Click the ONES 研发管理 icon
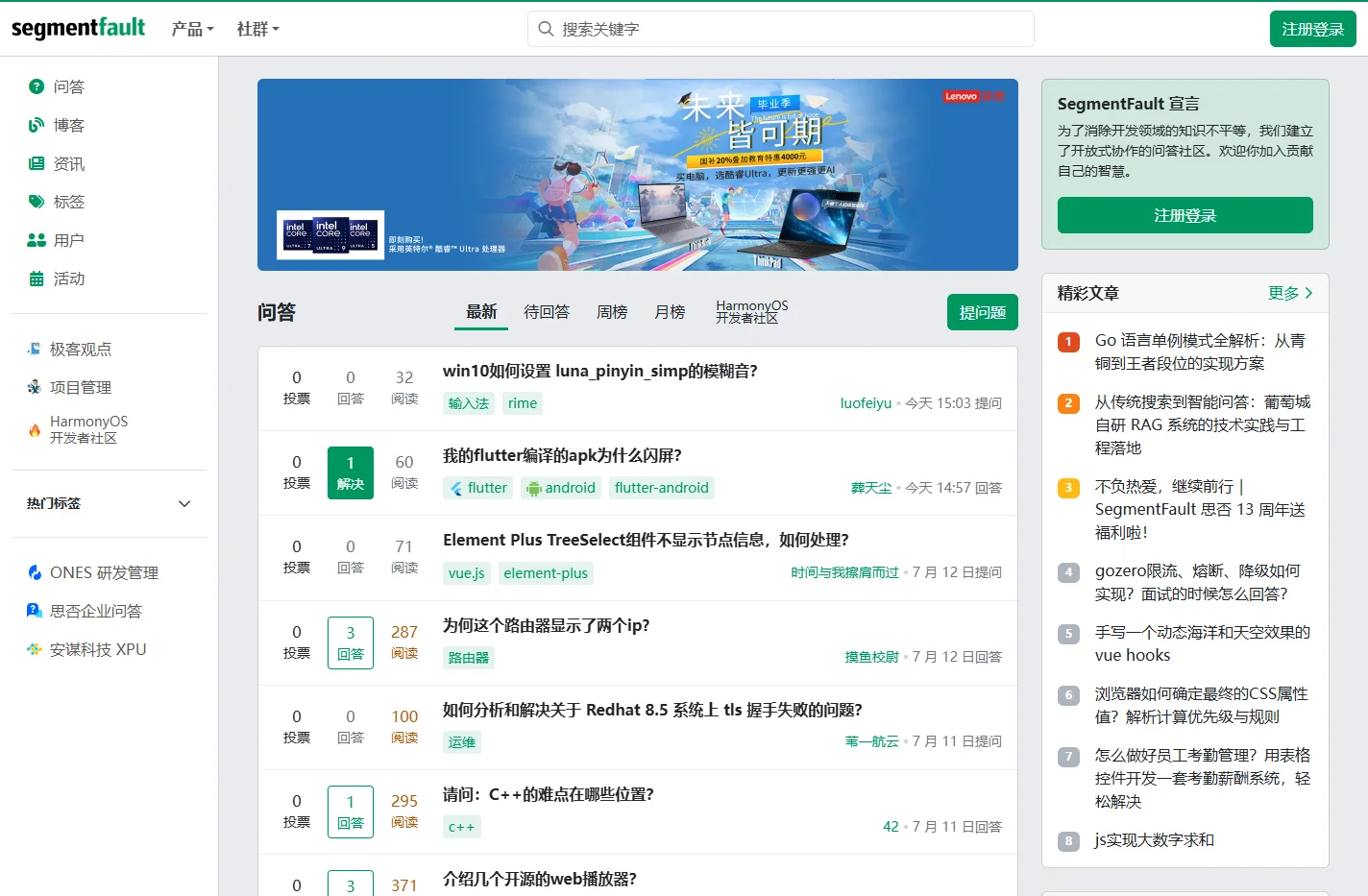Screen dimensions: 1368x896 point(35,572)
